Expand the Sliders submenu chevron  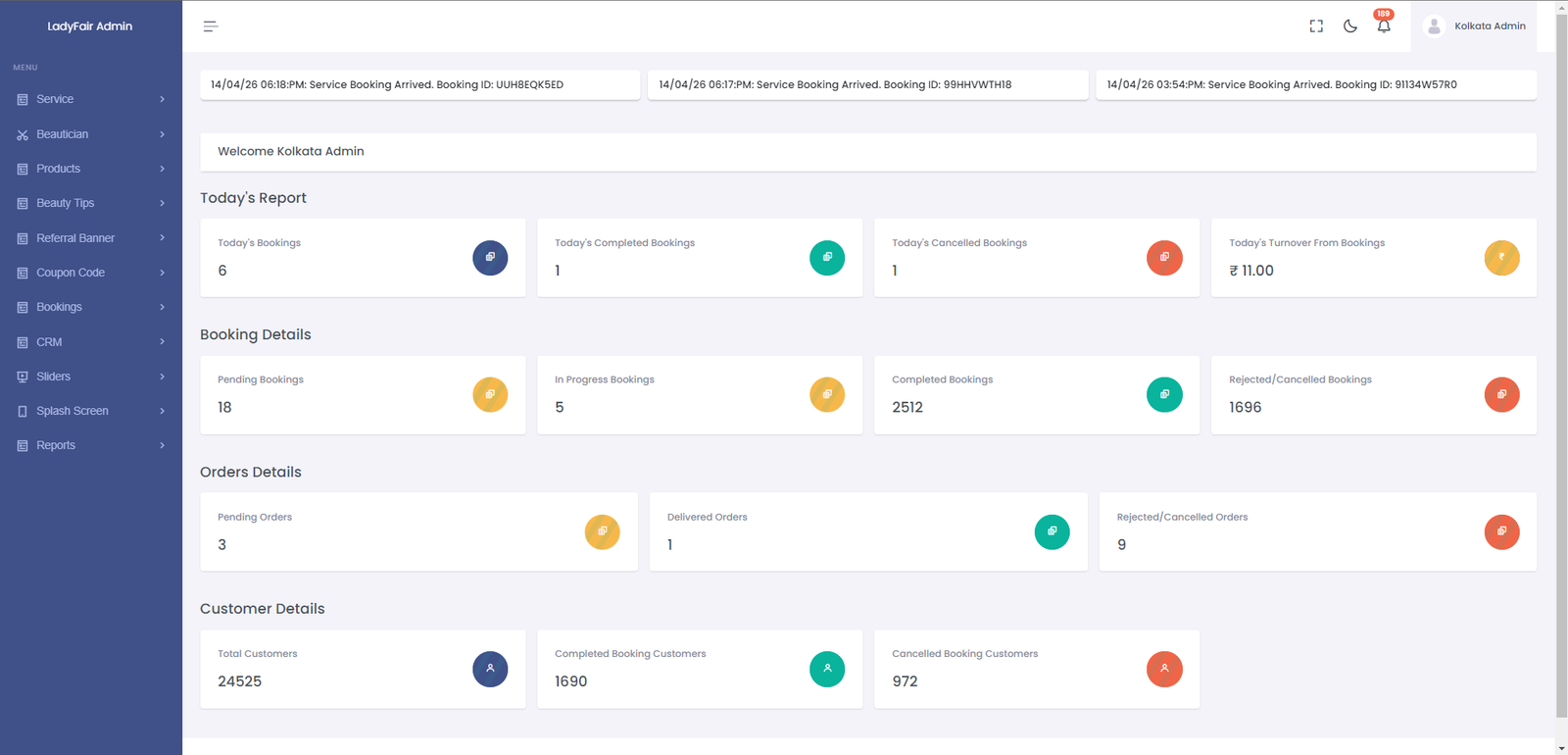click(163, 377)
